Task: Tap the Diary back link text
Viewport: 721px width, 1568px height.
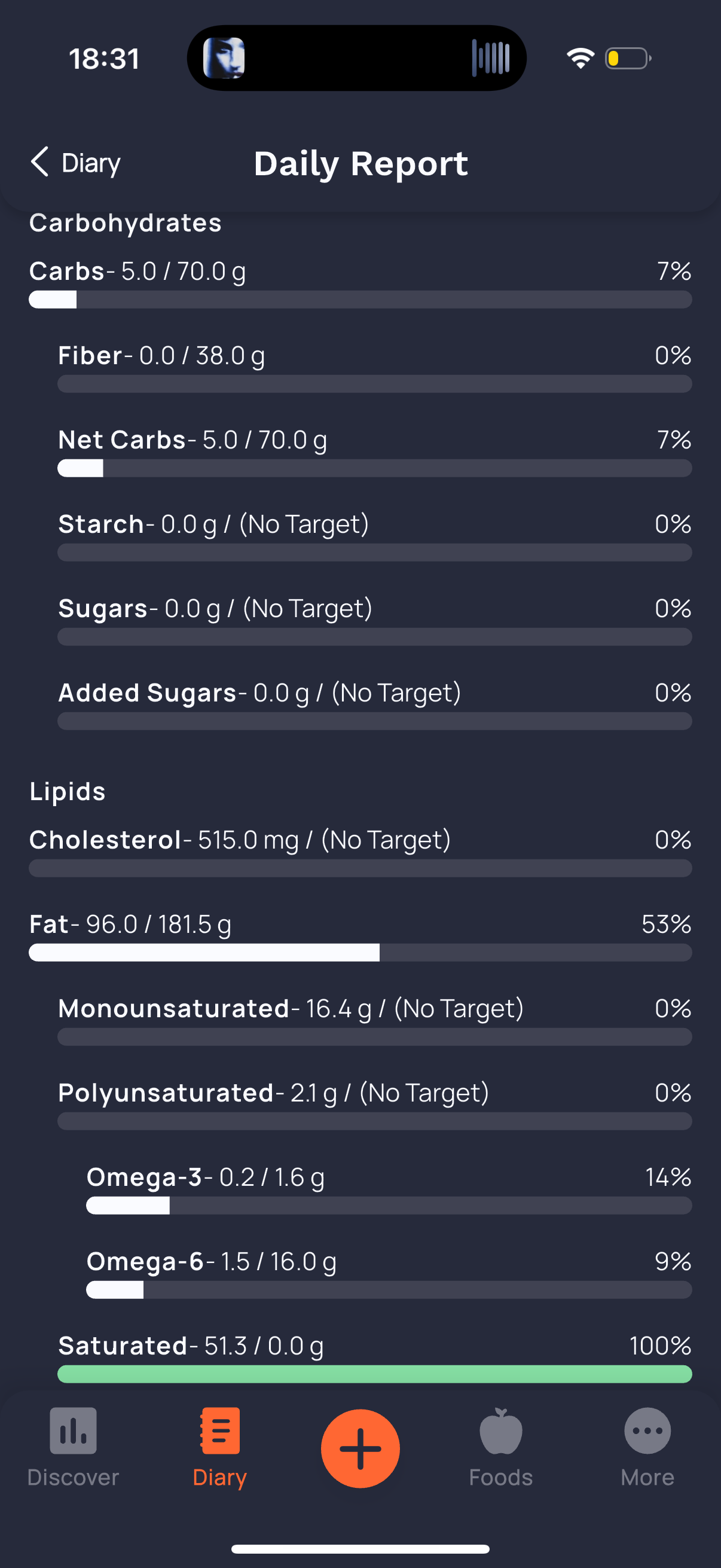Action: click(91, 163)
